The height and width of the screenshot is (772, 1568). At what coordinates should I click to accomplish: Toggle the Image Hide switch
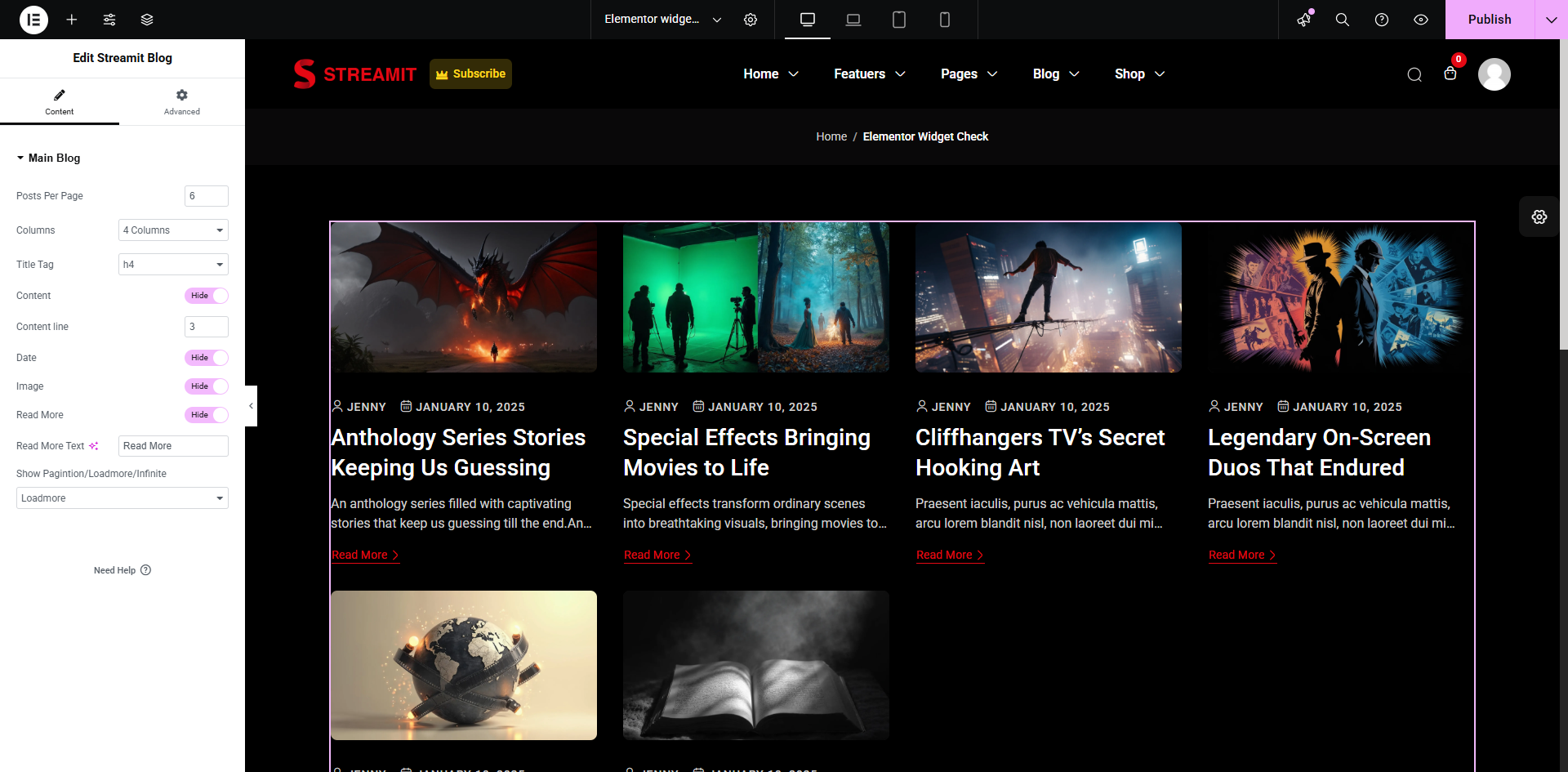click(207, 386)
